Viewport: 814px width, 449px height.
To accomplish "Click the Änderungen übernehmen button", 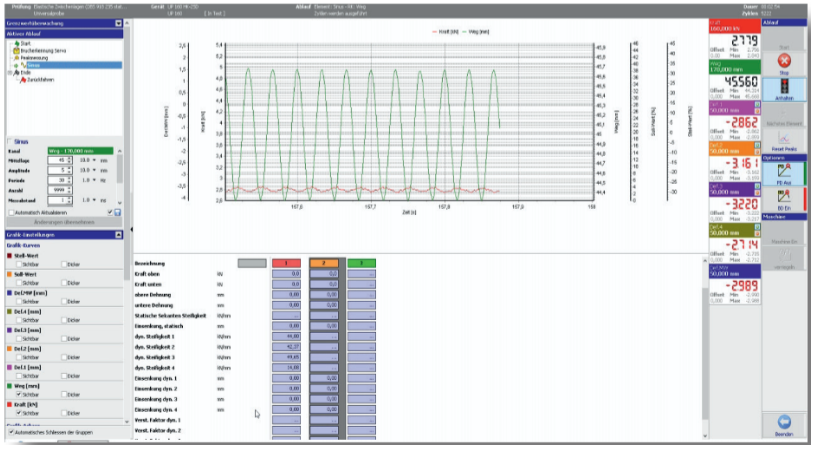I will (x=63, y=222).
